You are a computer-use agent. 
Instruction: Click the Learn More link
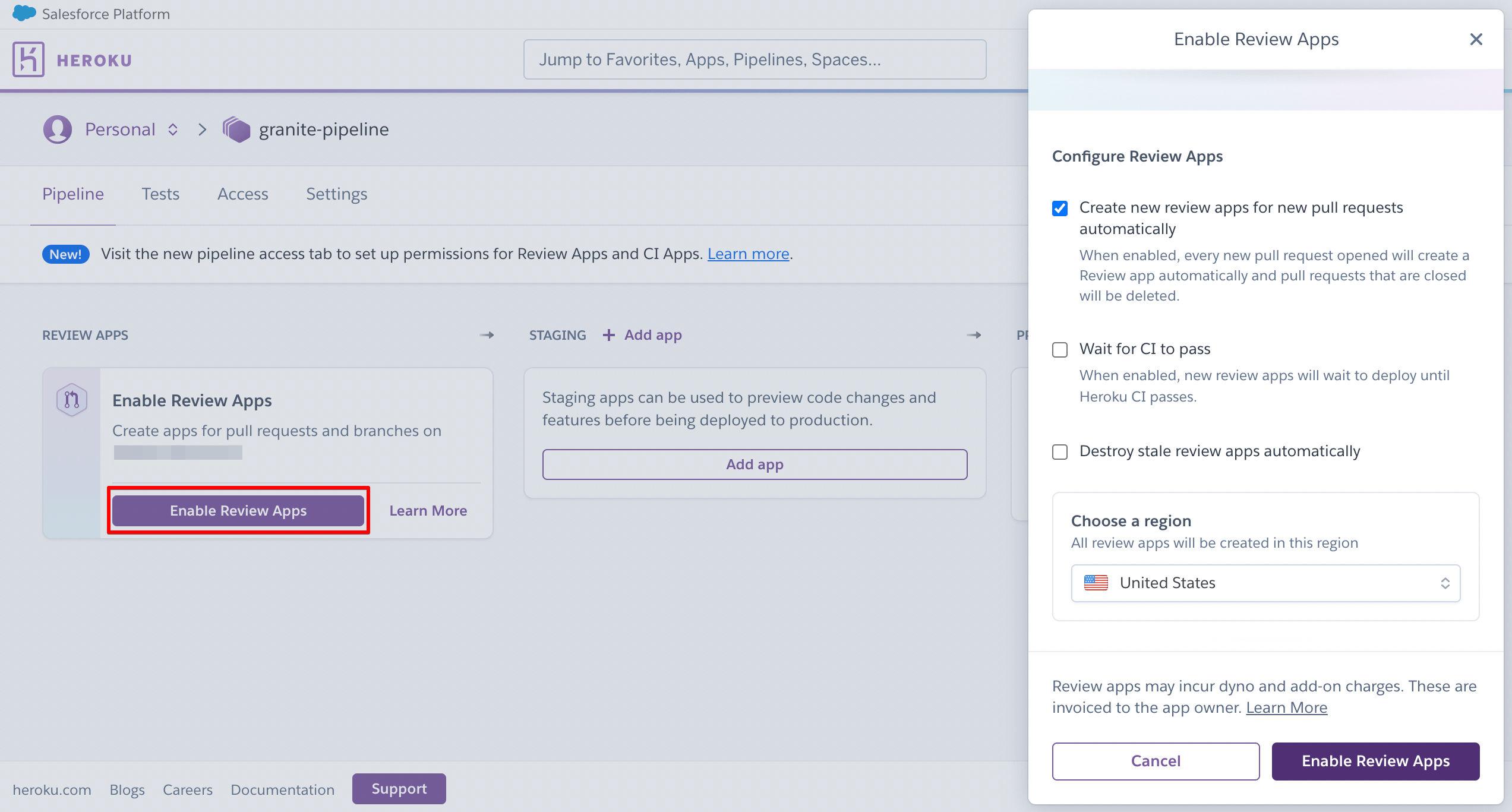coord(428,510)
